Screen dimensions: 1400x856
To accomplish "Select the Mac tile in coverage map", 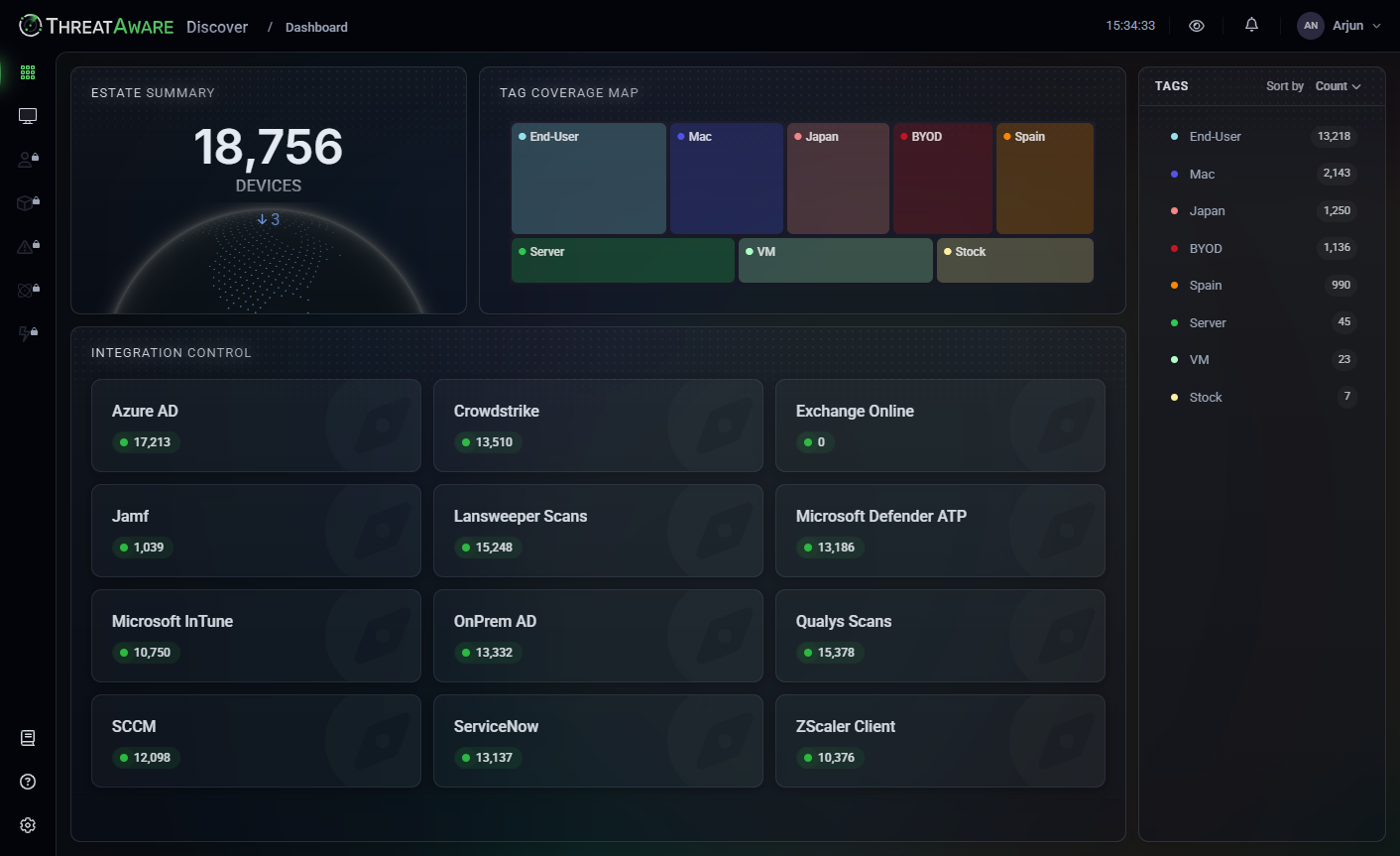I will (727, 179).
